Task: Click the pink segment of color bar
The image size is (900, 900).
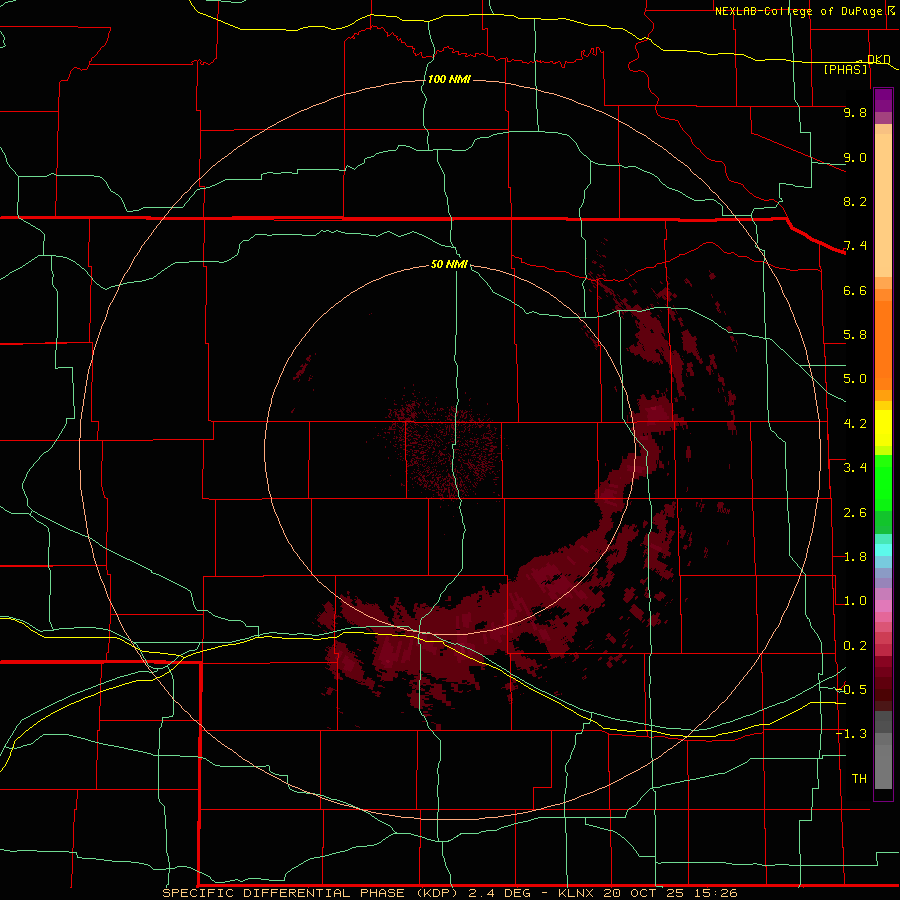Action: click(883, 606)
